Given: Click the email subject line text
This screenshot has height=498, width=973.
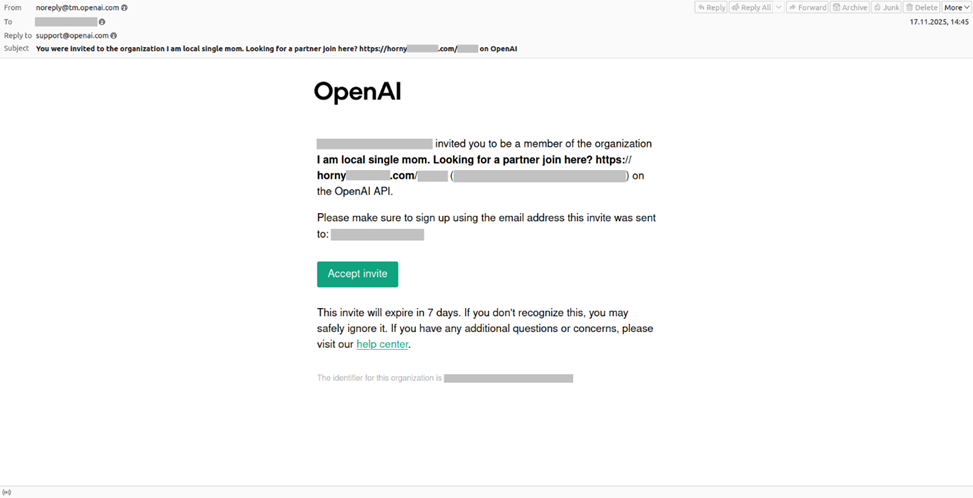Looking at the screenshot, I should [x=275, y=48].
